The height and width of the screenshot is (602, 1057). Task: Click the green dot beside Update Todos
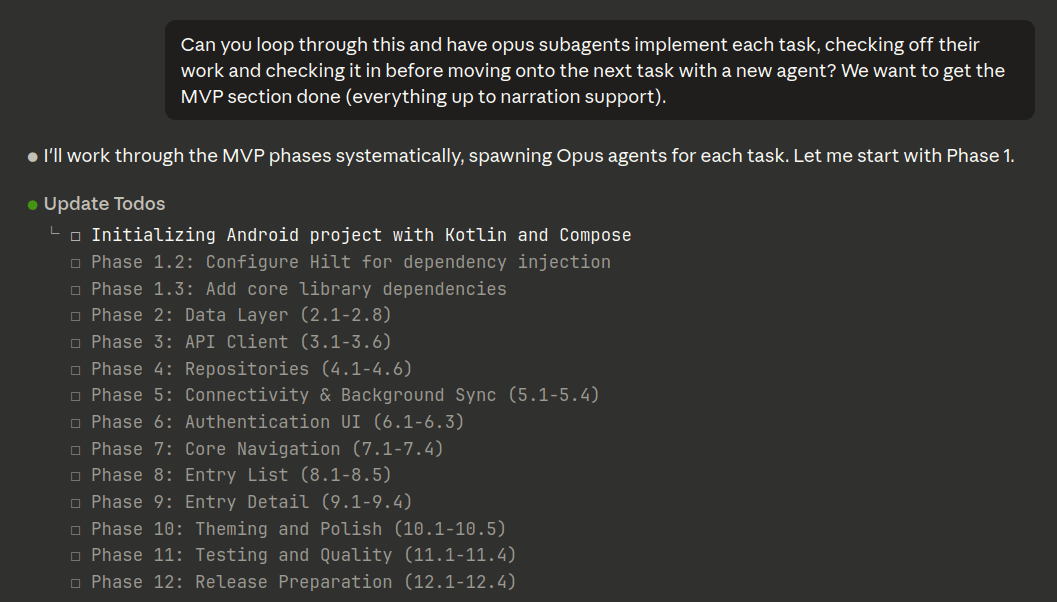[x=33, y=205]
